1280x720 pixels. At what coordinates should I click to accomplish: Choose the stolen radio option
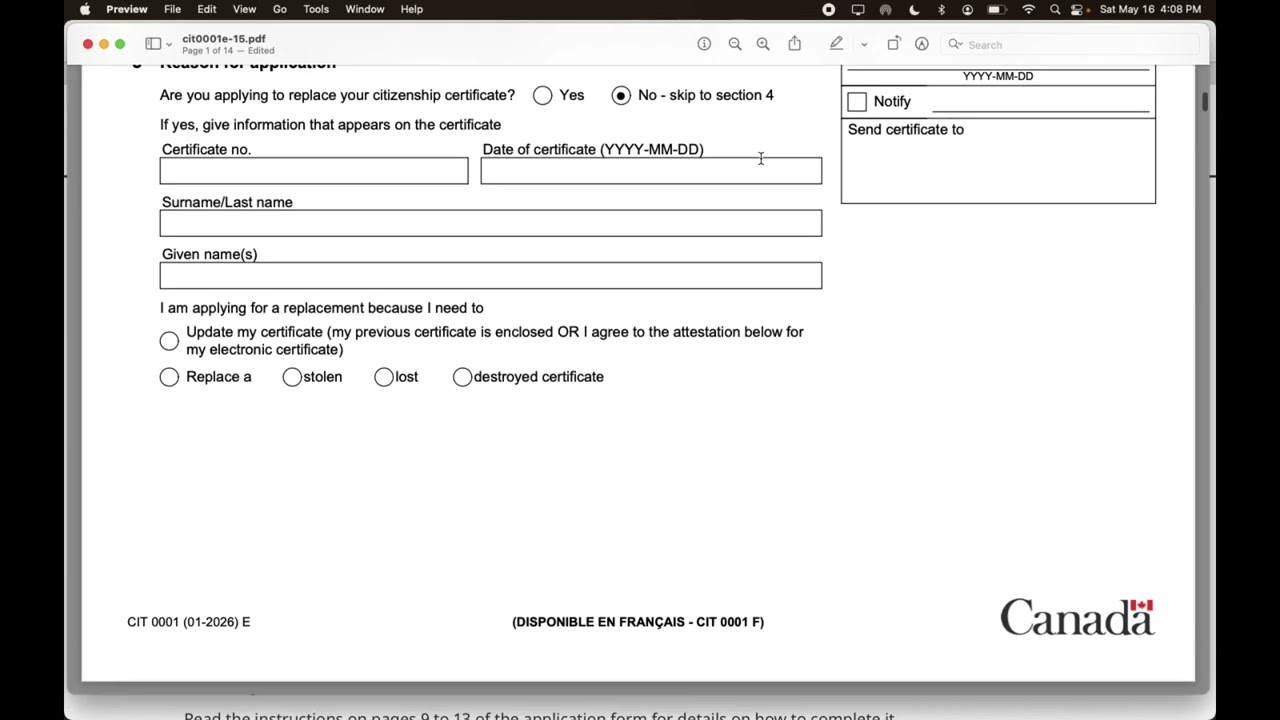[x=292, y=377]
